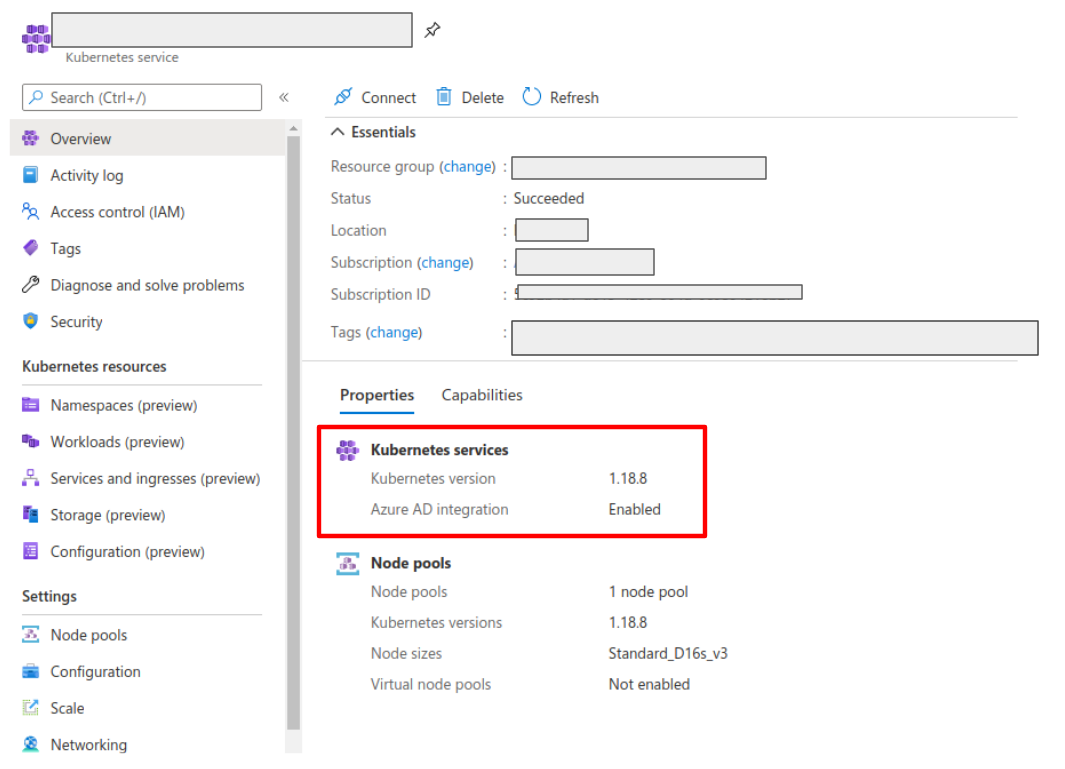Click the Connect plug icon
1065x769 pixels.
[343, 97]
